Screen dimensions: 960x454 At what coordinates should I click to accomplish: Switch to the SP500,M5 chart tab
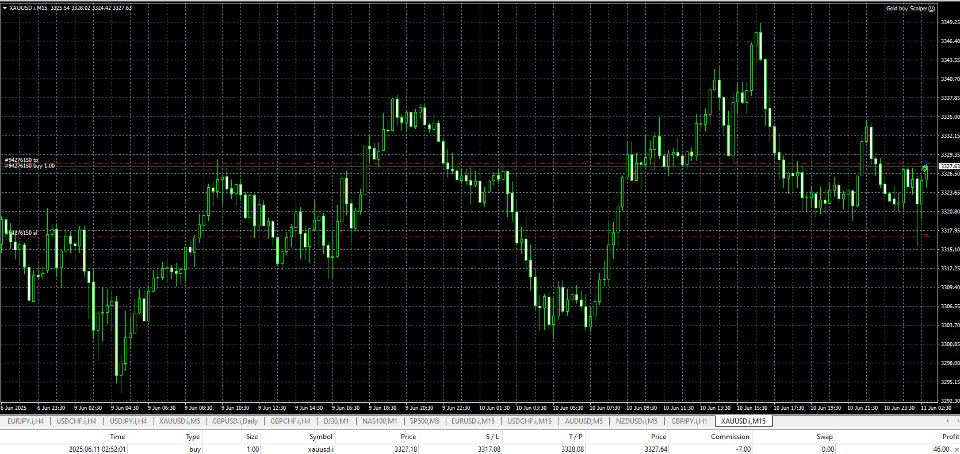tap(426, 422)
